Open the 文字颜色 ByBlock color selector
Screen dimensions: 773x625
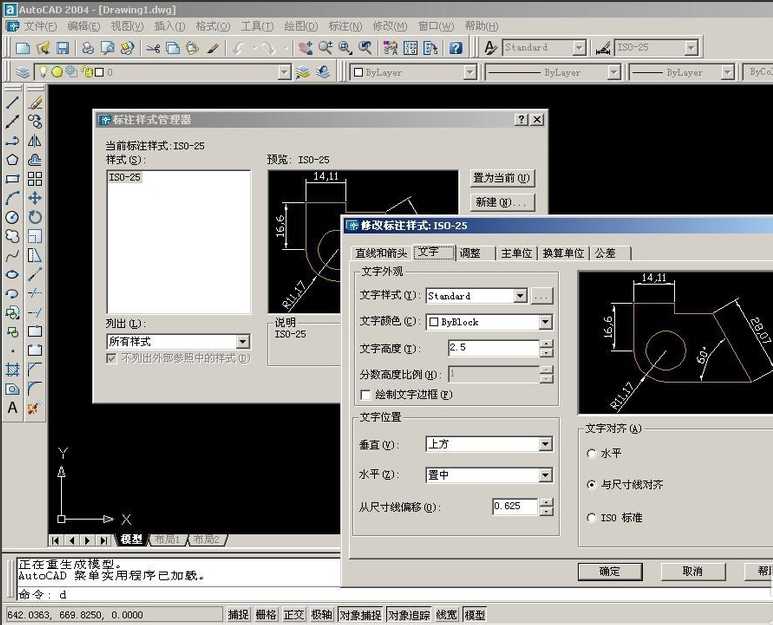(545, 322)
